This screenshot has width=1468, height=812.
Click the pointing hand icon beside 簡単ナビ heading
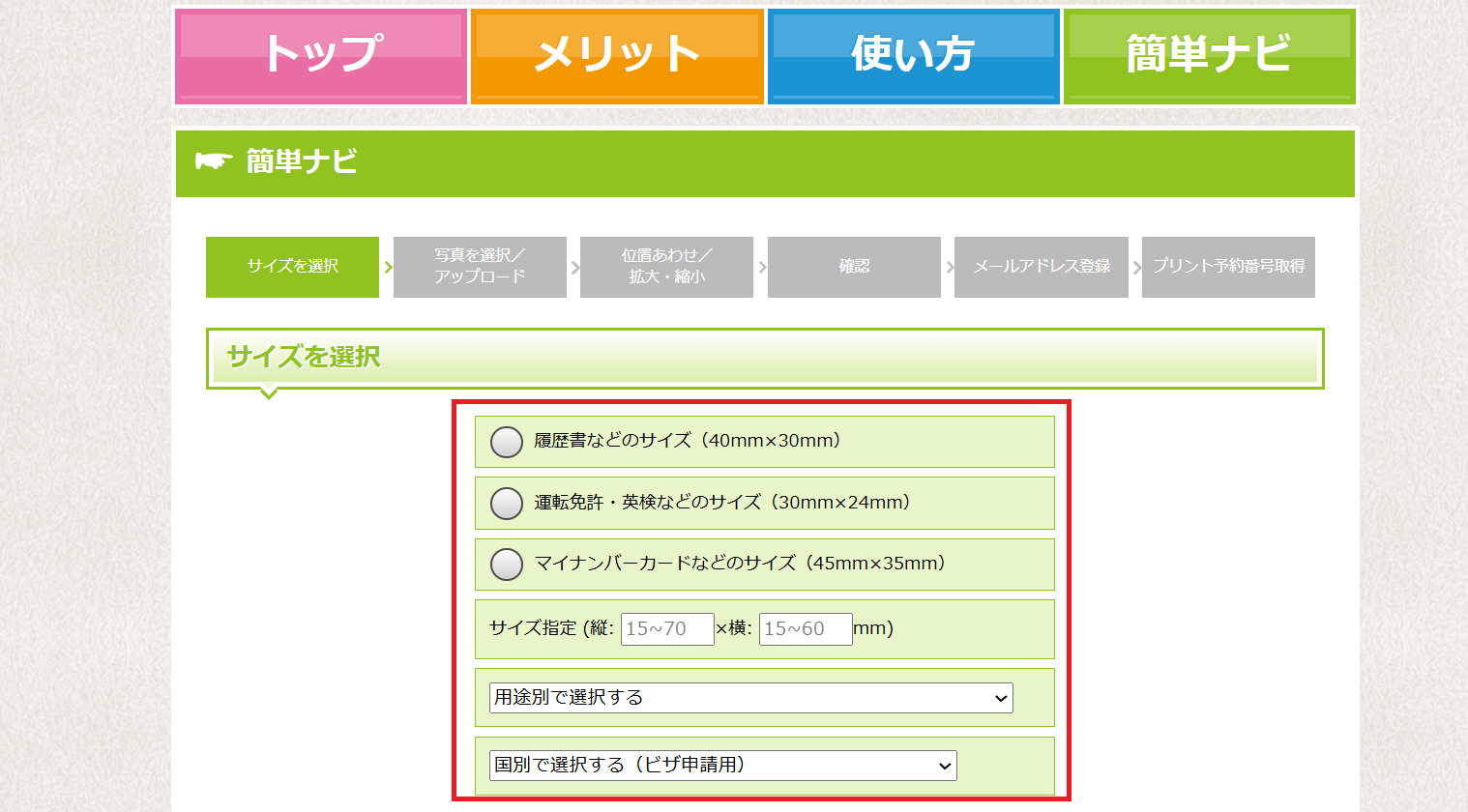click(214, 160)
